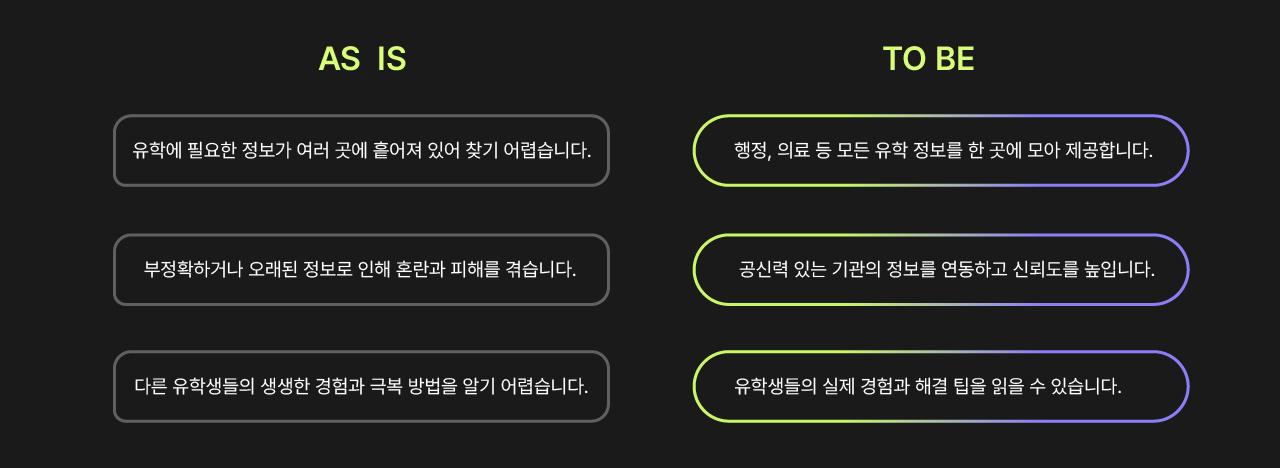This screenshot has height=468, width=1280.
Task: Click the "유학생들의 실제 경험과 해결 팁" pill
Action: (x=941, y=386)
